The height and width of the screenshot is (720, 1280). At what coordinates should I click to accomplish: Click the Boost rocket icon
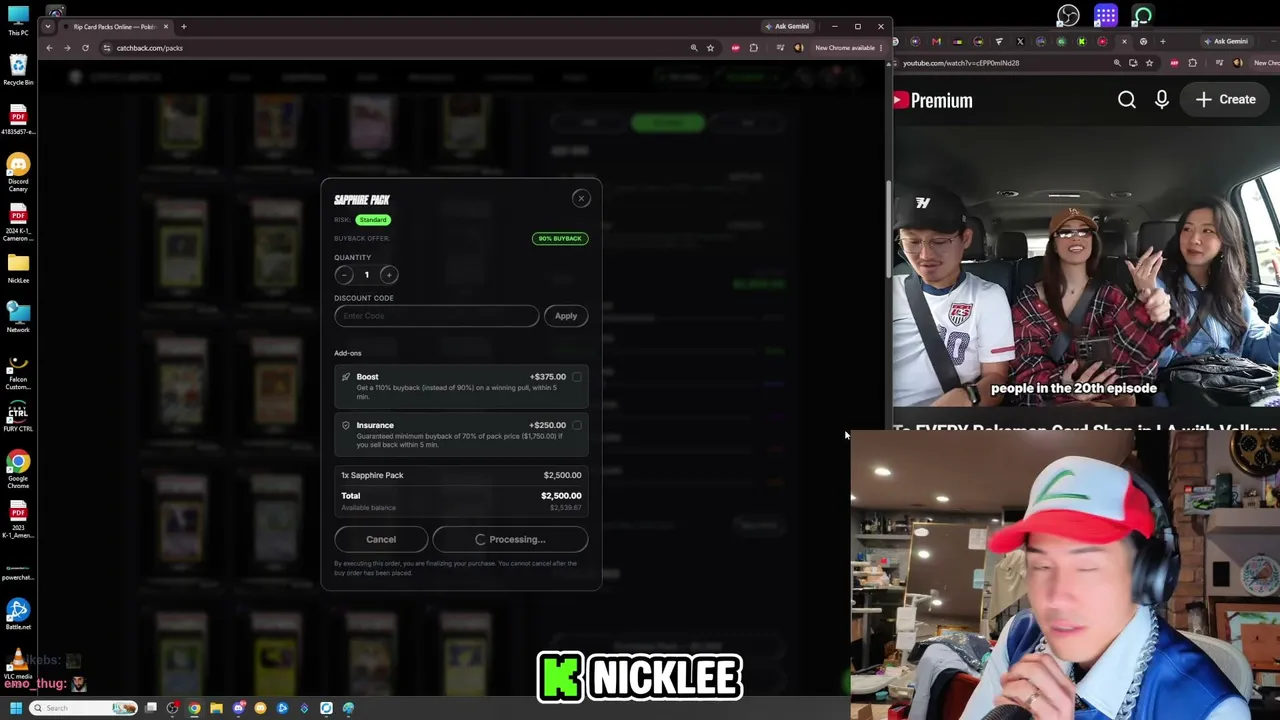point(346,377)
